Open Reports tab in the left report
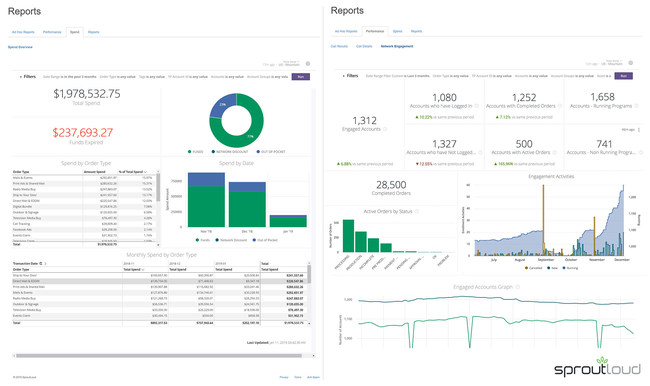Image resolution: width=650 pixels, height=386 pixels. tap(94, 32)
